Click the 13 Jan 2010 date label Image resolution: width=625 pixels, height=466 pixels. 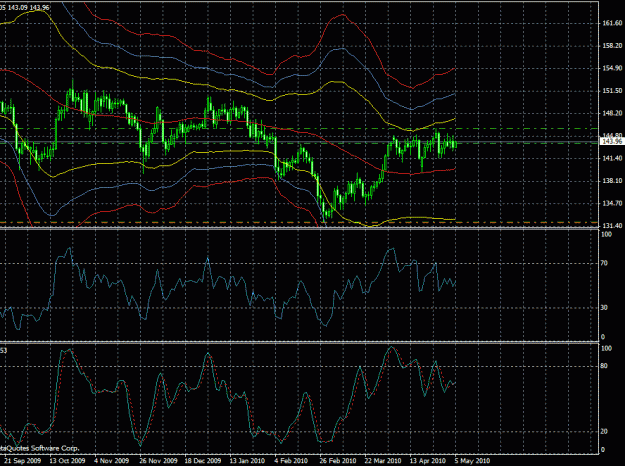click(247, 461)
